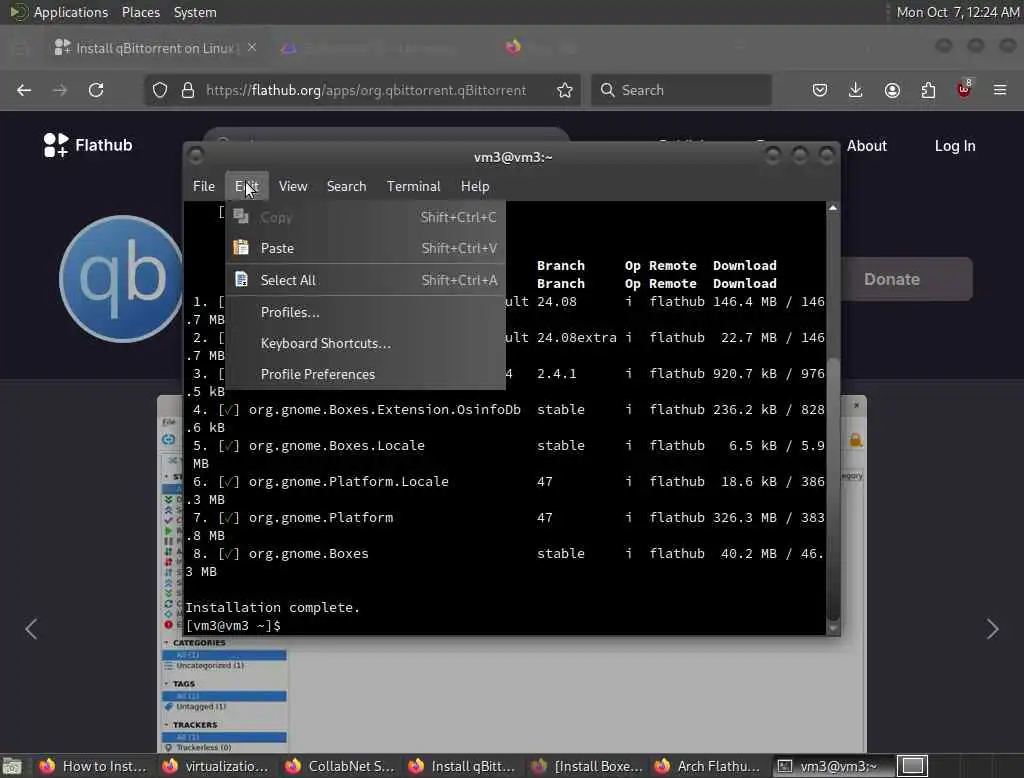
Task: Click the workspace switcher box
Action: pos(912,766)
